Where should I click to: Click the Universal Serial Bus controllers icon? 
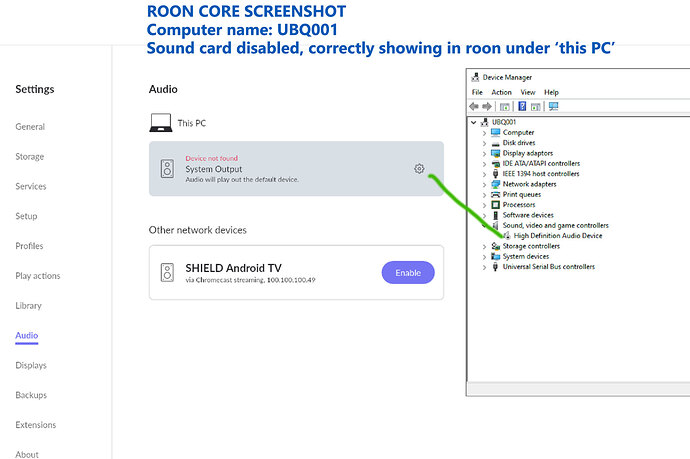[x=495, y=267]
